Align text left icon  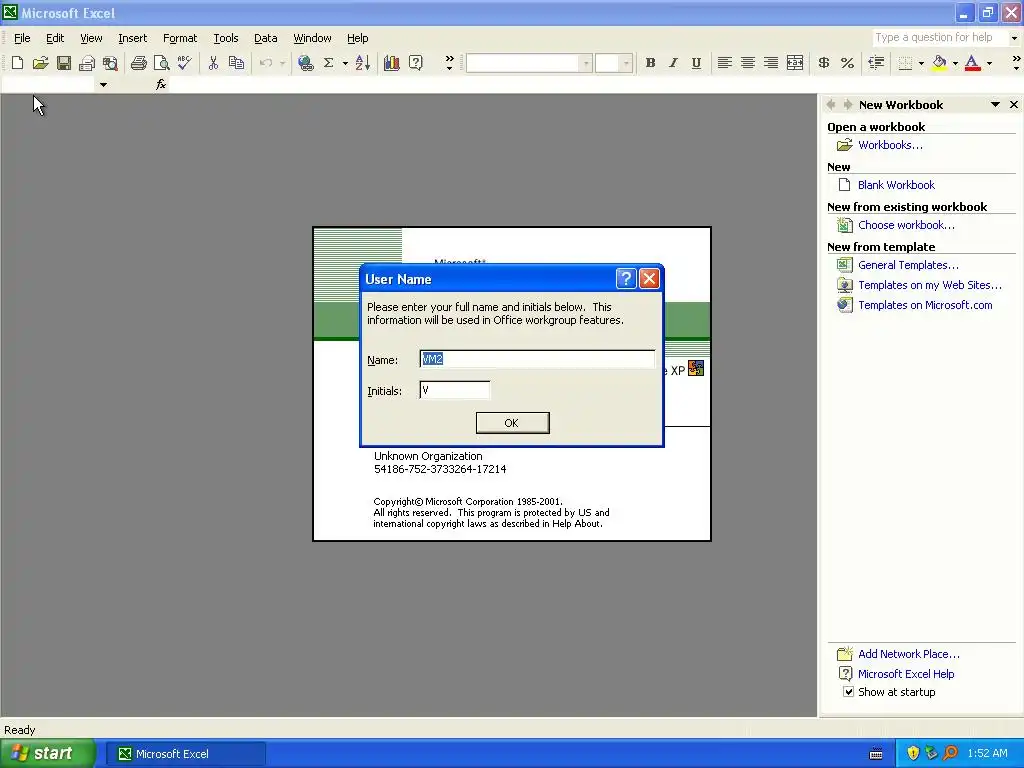click(724, 63)
